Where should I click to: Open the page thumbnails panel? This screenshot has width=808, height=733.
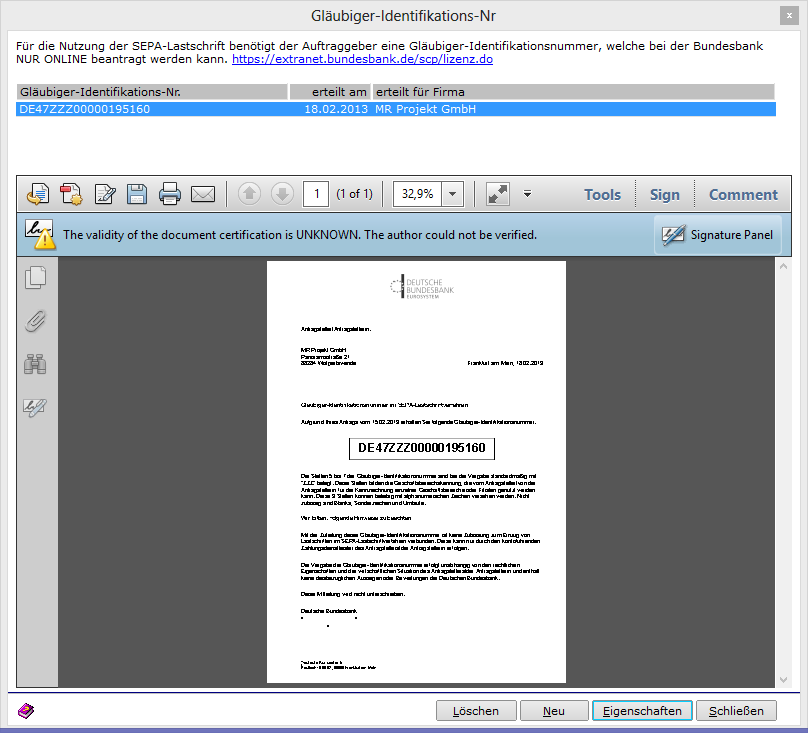[x=36, y=278]
